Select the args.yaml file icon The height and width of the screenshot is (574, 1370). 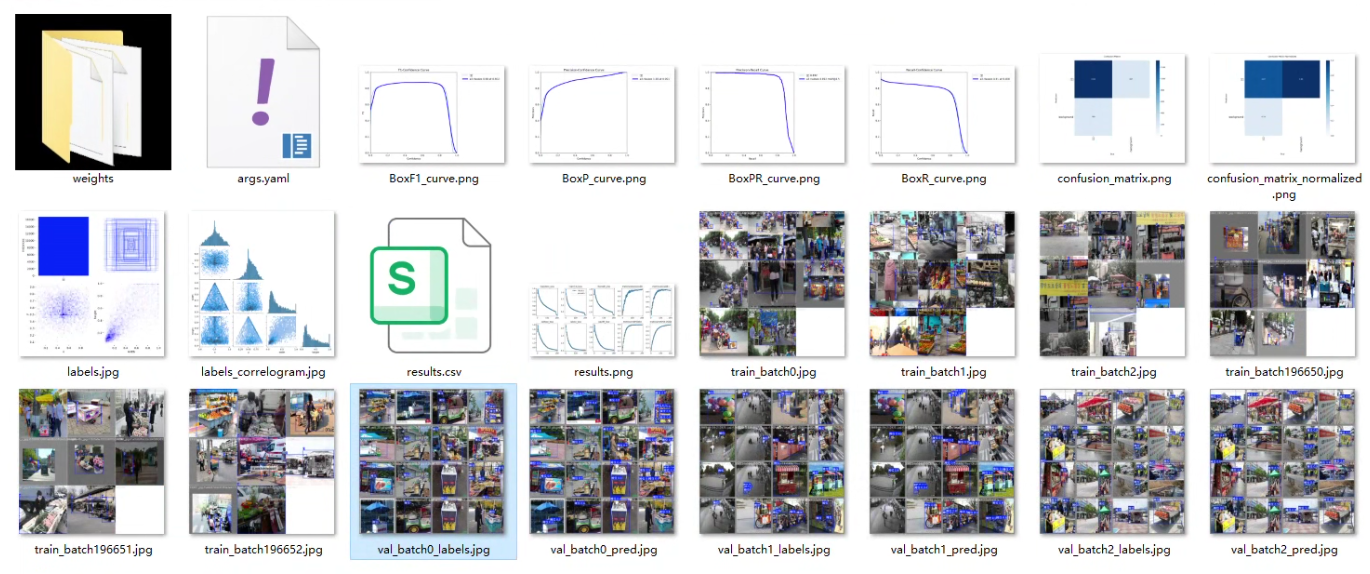[264, 92]
